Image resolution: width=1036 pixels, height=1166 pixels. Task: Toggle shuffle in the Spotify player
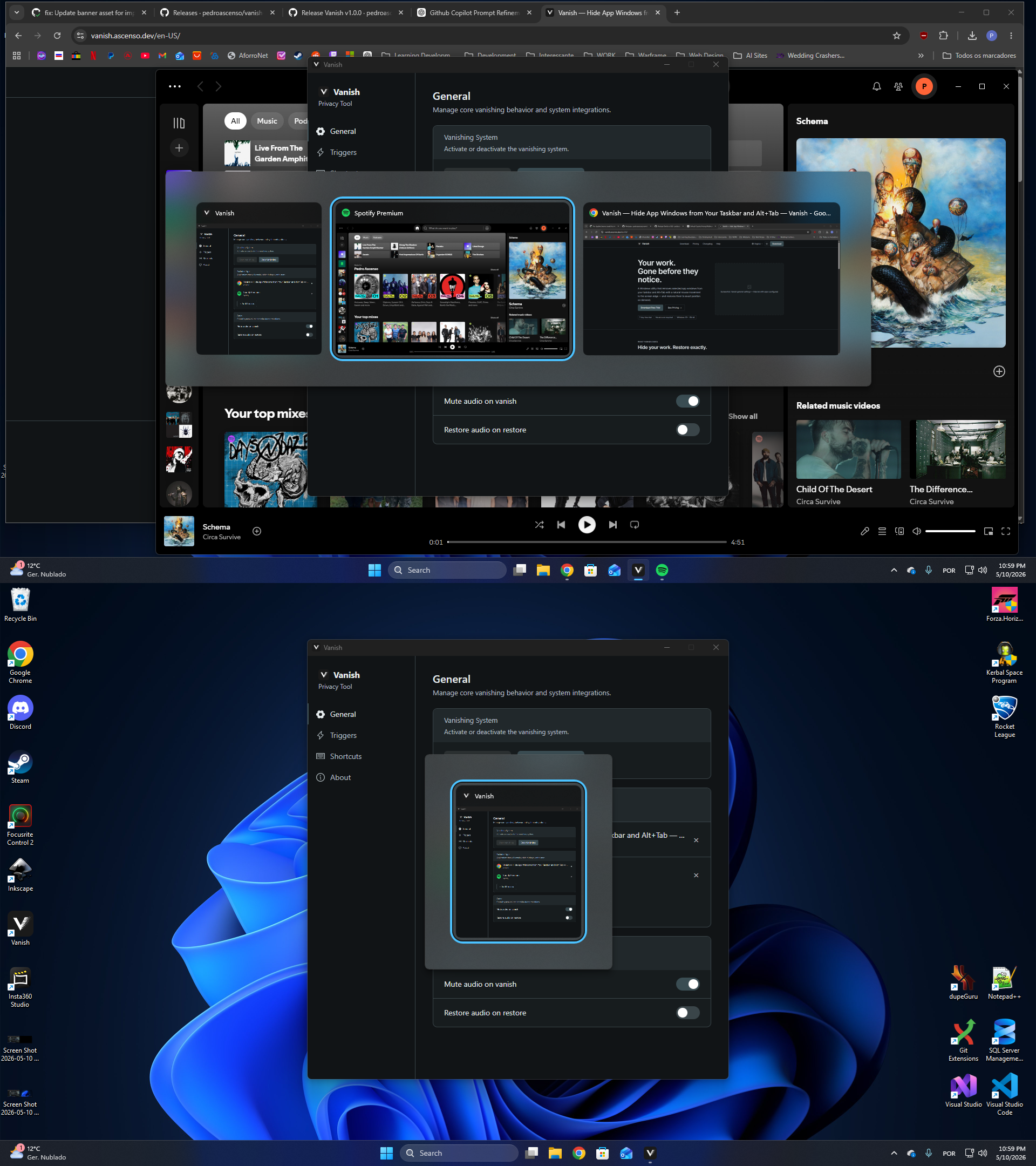(539, 525)
